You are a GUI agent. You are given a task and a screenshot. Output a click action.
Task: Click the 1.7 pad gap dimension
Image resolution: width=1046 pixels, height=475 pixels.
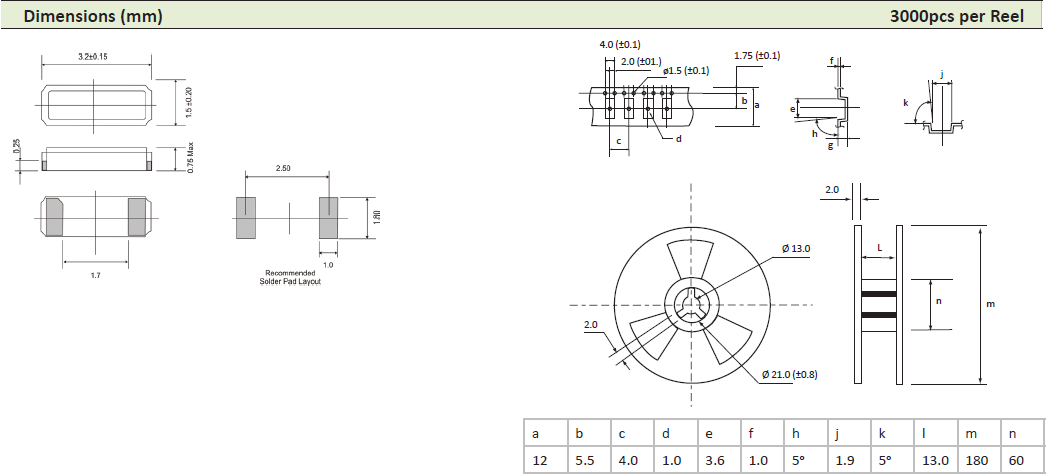click(x=95, y=273)
